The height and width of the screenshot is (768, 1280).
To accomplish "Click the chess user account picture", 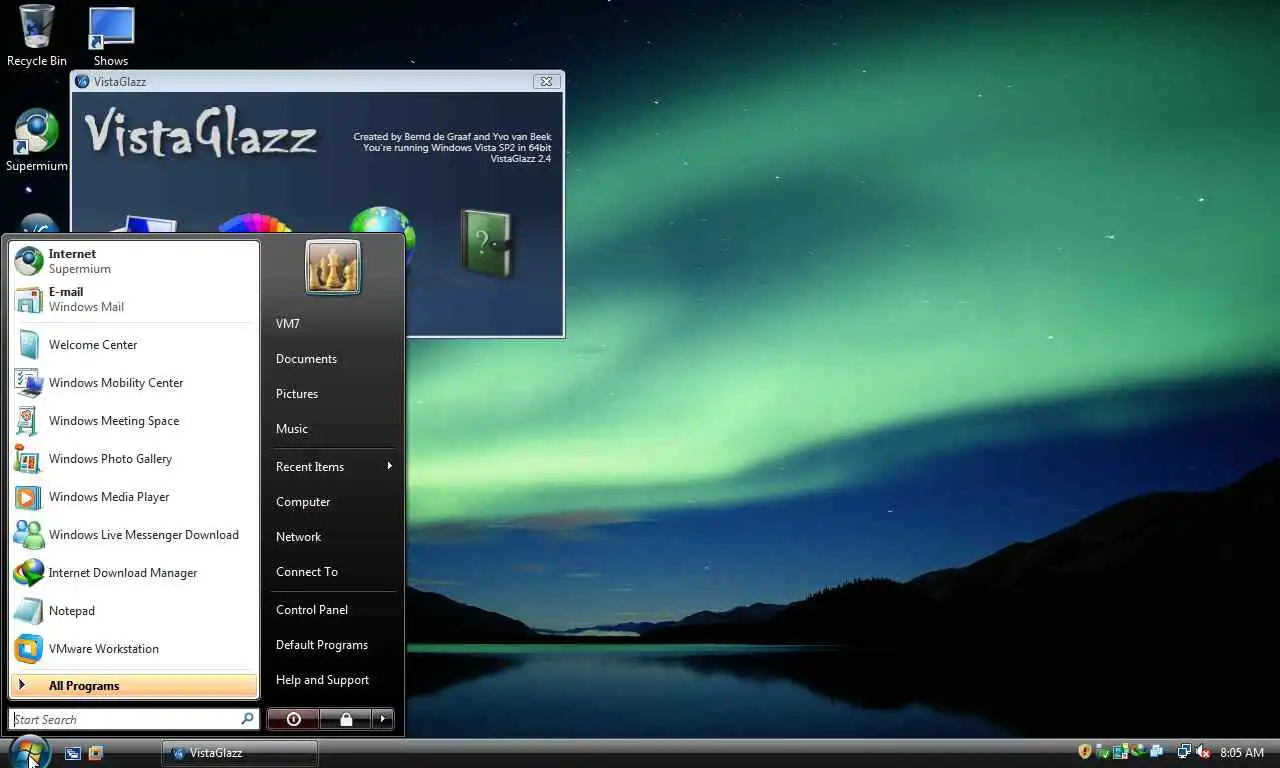I will (x=333, y=267).
